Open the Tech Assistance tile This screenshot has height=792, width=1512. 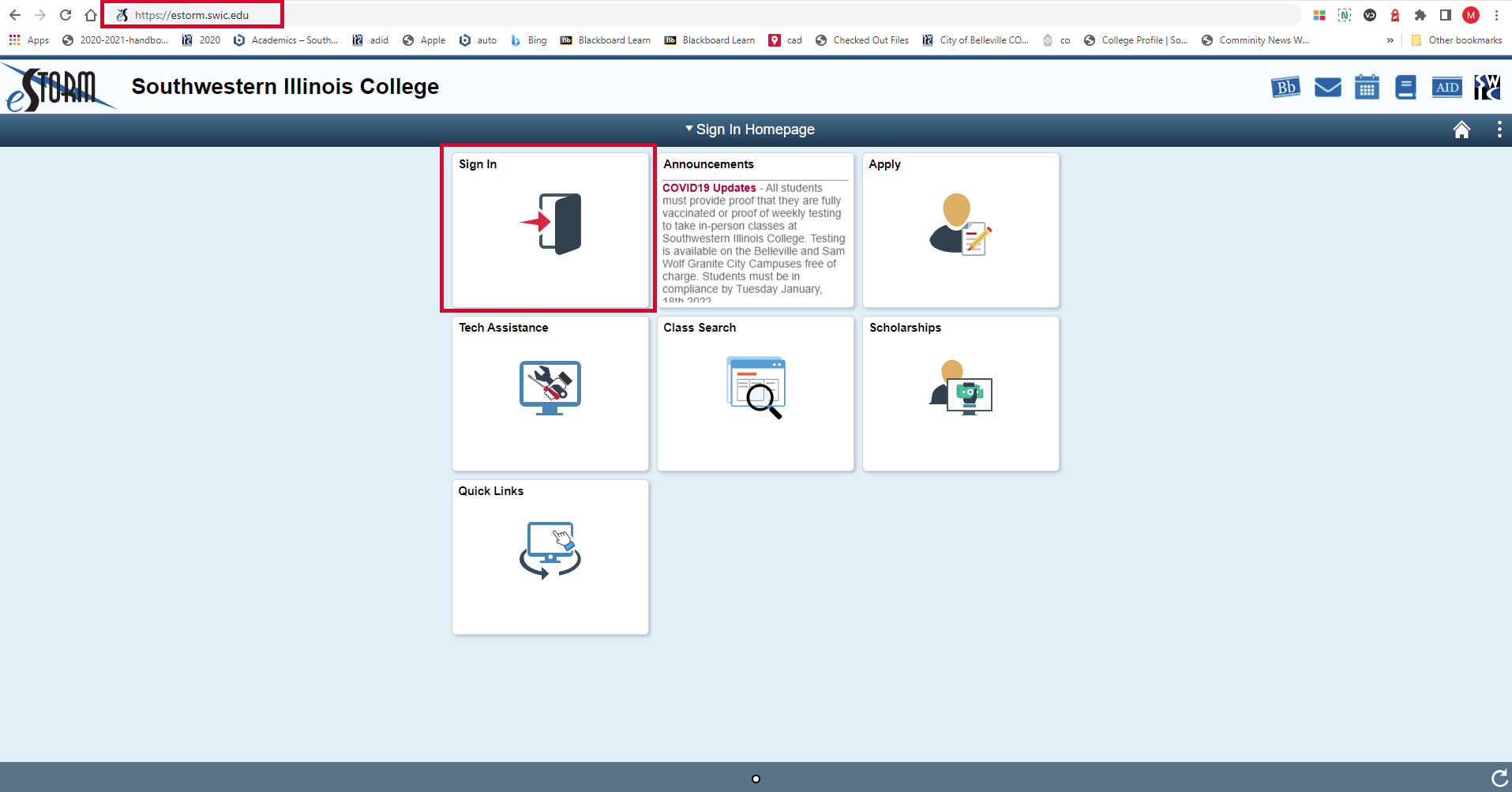pyautogui.click(x=550, y=393)
